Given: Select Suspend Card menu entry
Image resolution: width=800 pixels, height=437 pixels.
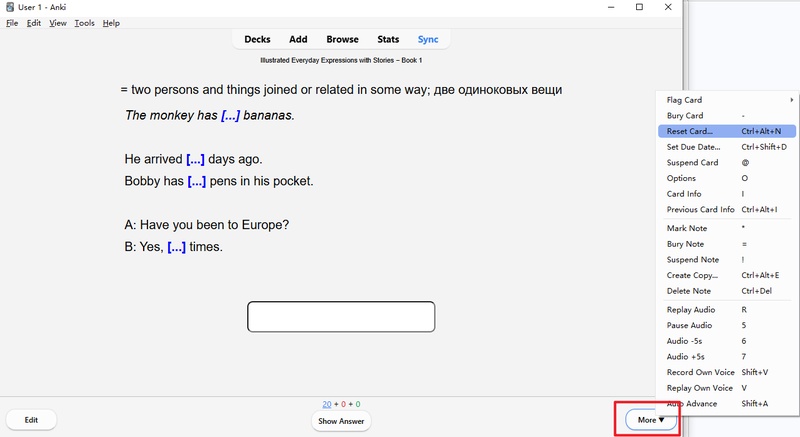Looking at the screenshot, I should [727, 163].
